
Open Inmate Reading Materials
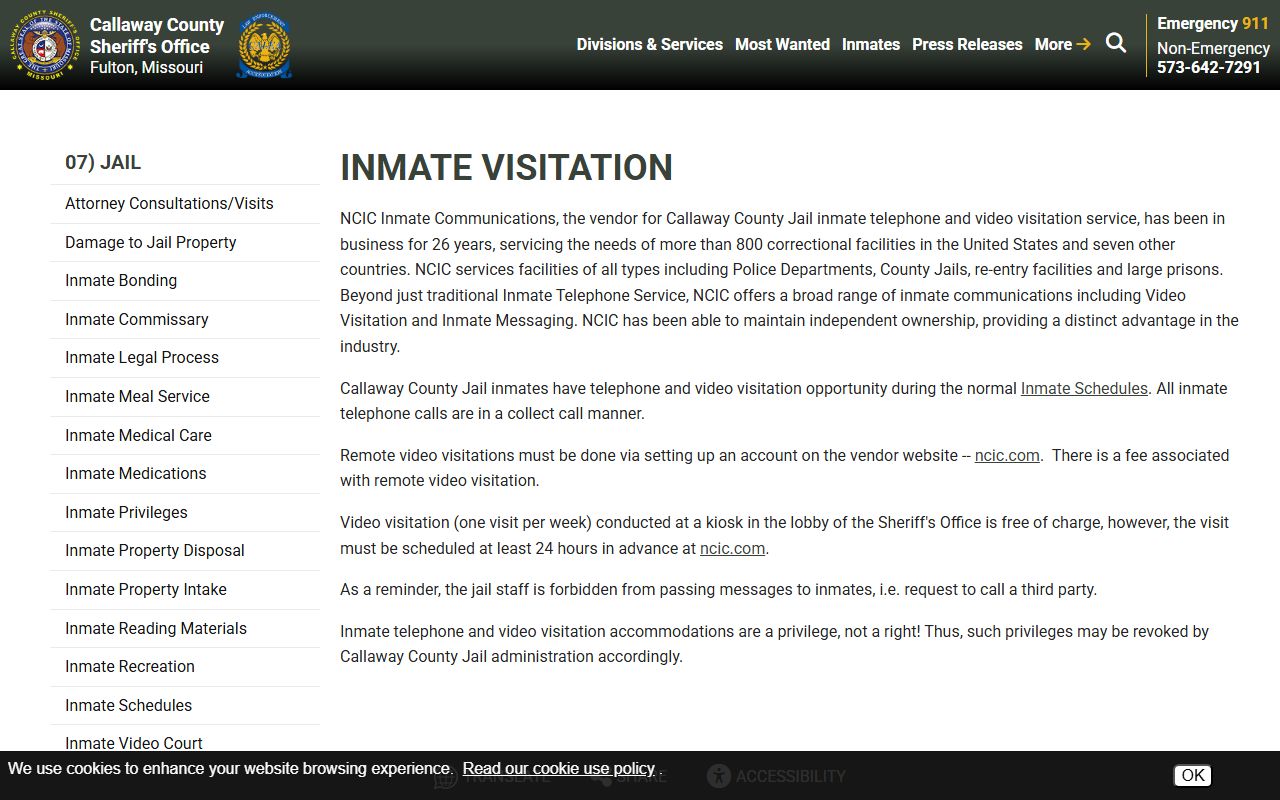pos(185,628)
